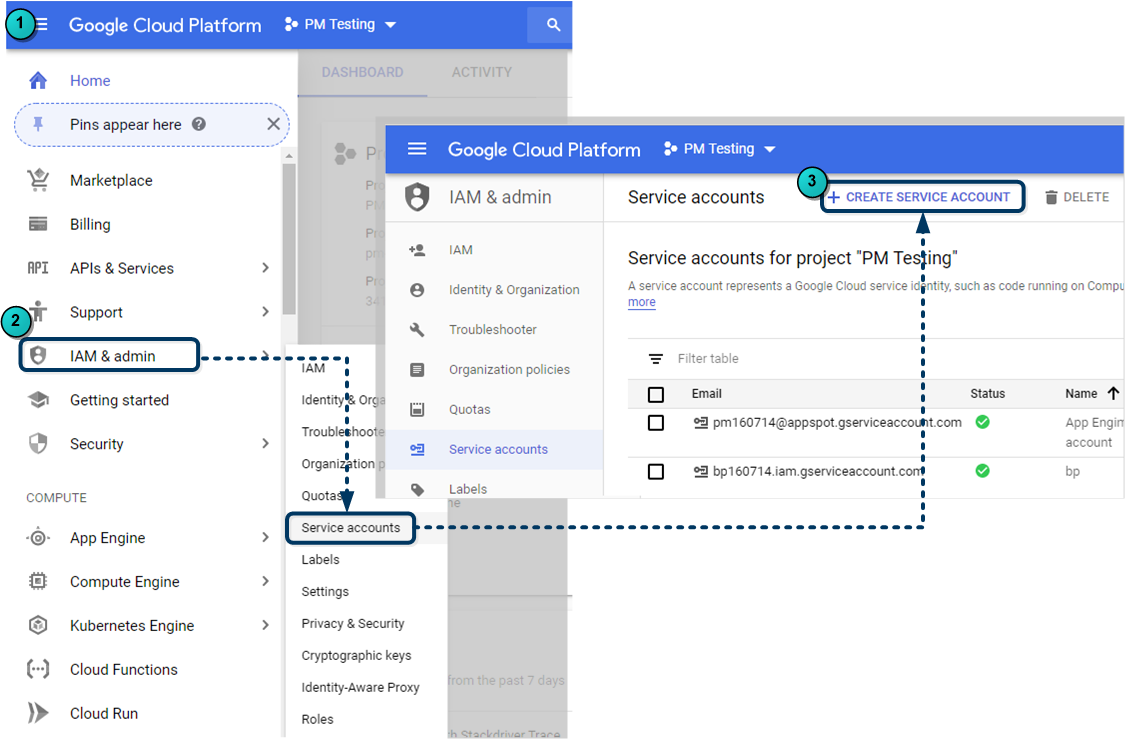Viewport: 1125px width, 739px height.
Task: Click the Troubleshooter wrench icon
Action: click(x=417, y=329)
